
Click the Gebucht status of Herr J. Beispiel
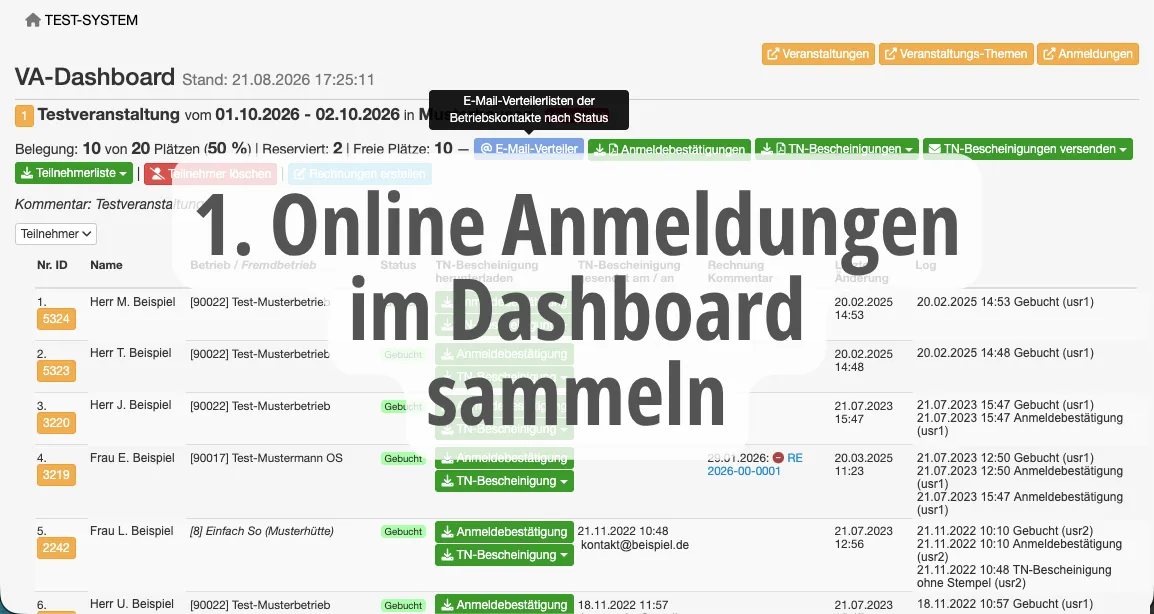click(x=403, y=406)
